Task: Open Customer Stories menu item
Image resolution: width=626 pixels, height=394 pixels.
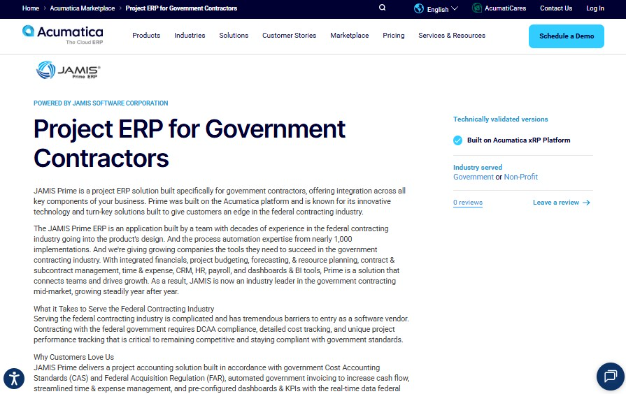Action: tap(289, 36)
